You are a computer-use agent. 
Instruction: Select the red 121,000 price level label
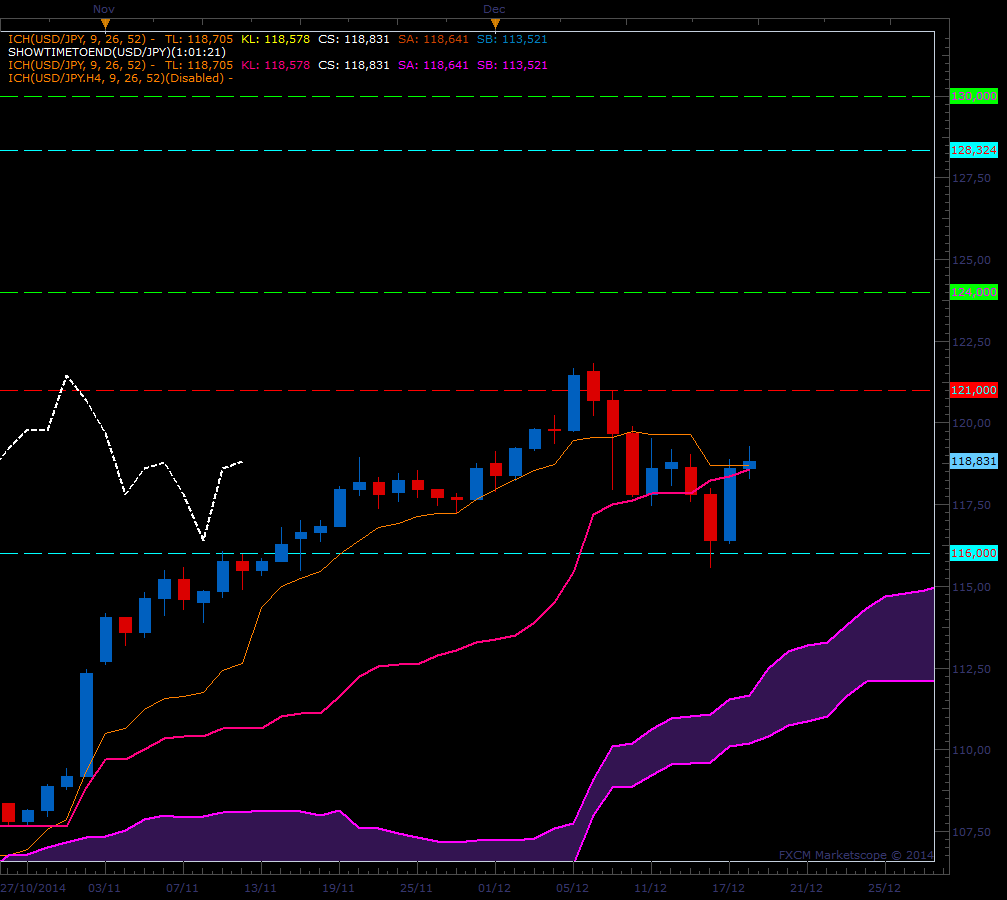click(x=973, y=390)
